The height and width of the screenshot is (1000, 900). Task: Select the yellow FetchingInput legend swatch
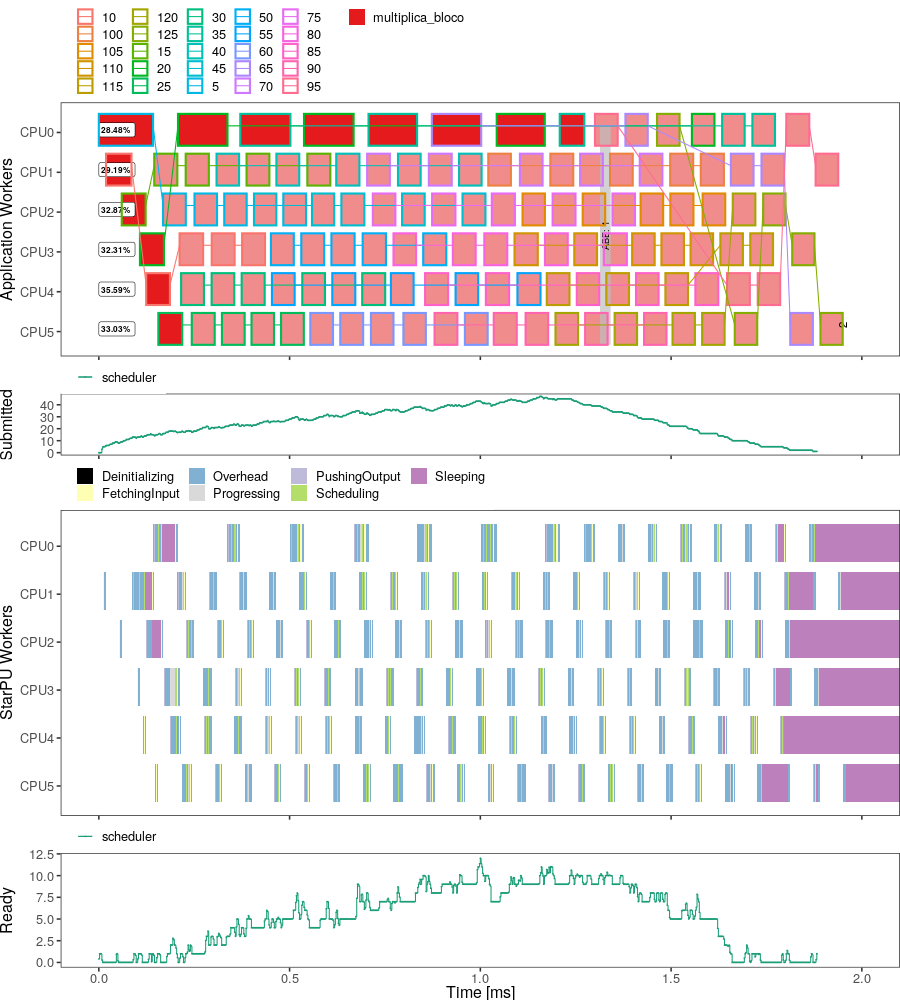[x=86, y=494]
